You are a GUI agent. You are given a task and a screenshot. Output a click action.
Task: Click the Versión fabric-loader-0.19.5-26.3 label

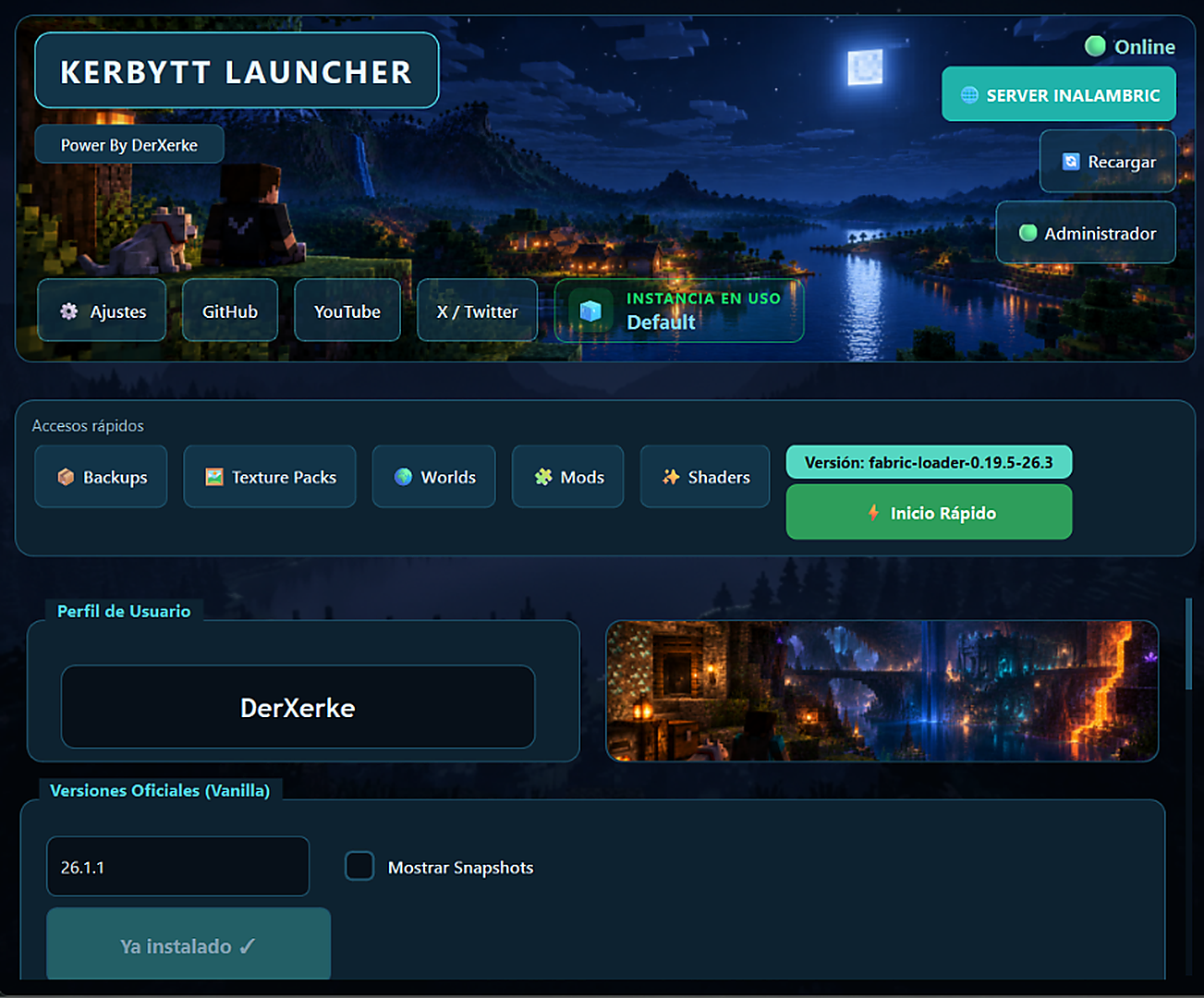pyautogui.click(x=929, y=462)
